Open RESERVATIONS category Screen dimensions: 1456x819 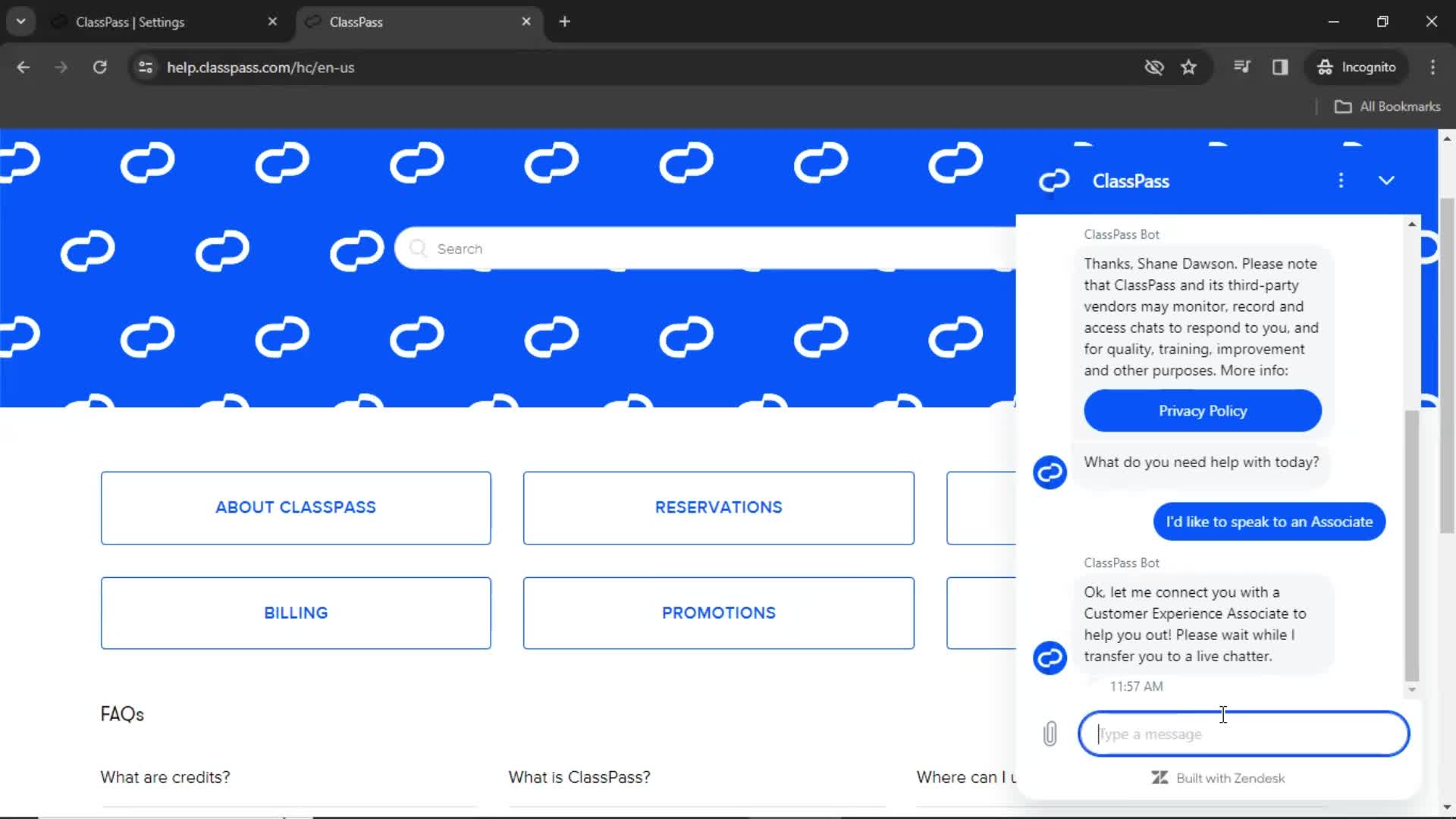pos(718,507)
